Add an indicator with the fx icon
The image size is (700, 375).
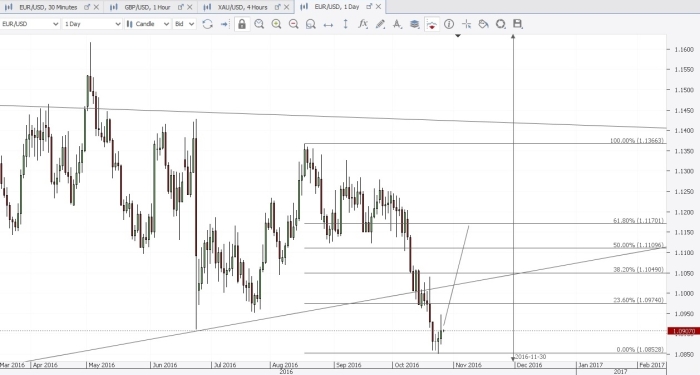pyautogui.click(x=362, y=24)
